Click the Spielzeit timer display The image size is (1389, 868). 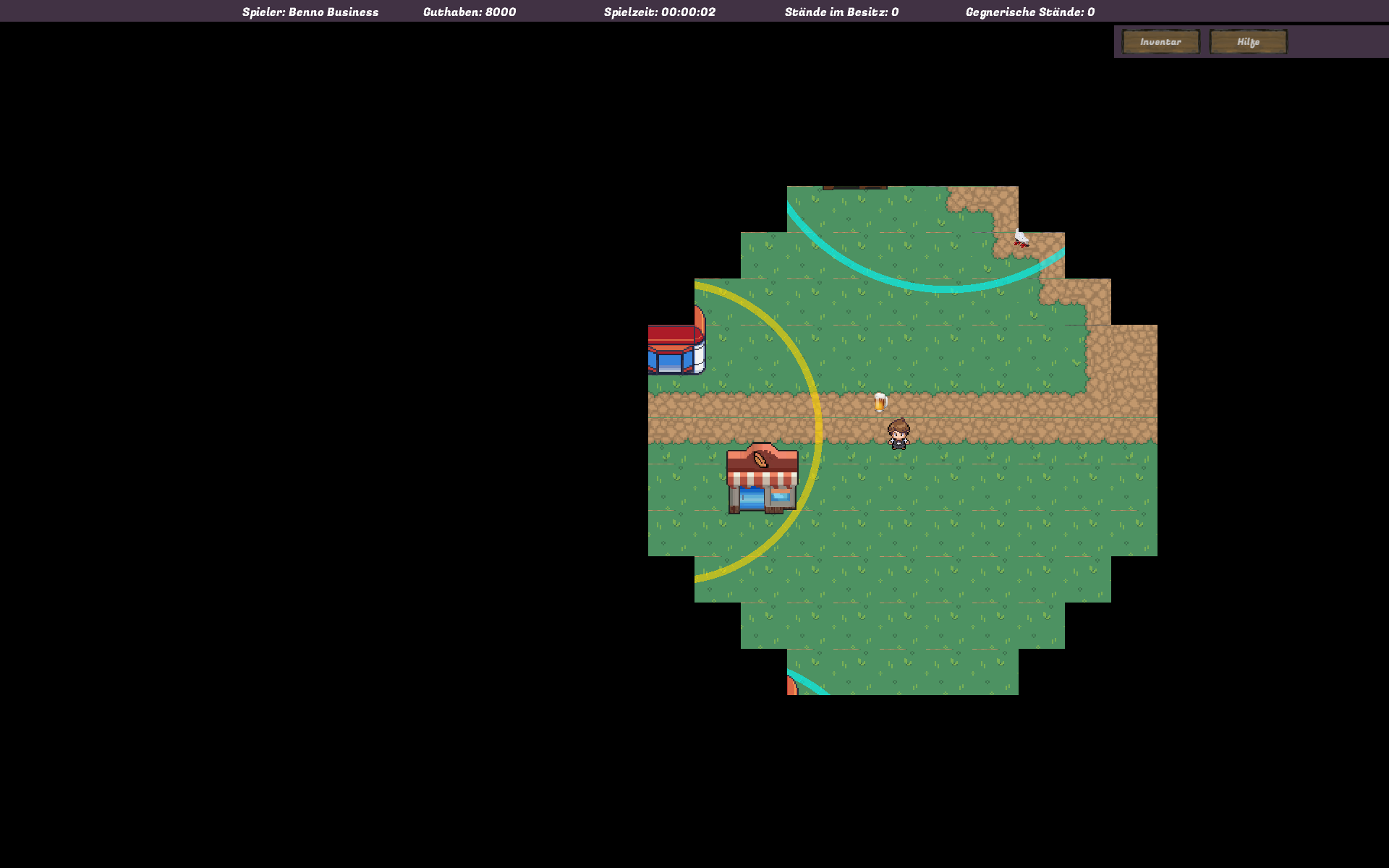660,12
